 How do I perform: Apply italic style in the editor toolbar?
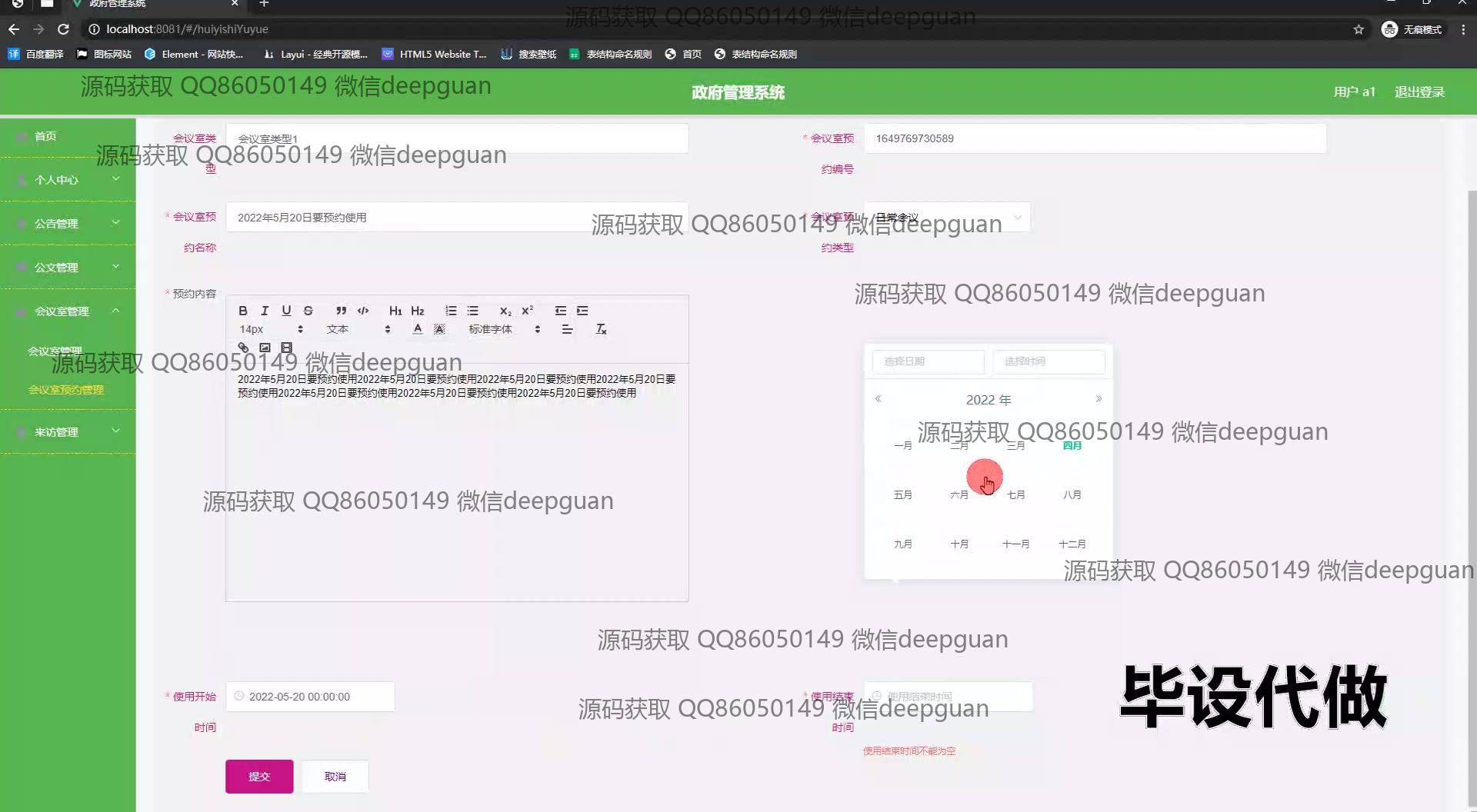coord(265,311)
